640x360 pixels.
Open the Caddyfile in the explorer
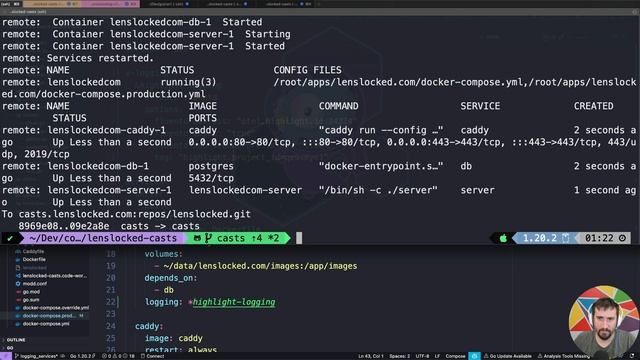(x=33, y=251)
